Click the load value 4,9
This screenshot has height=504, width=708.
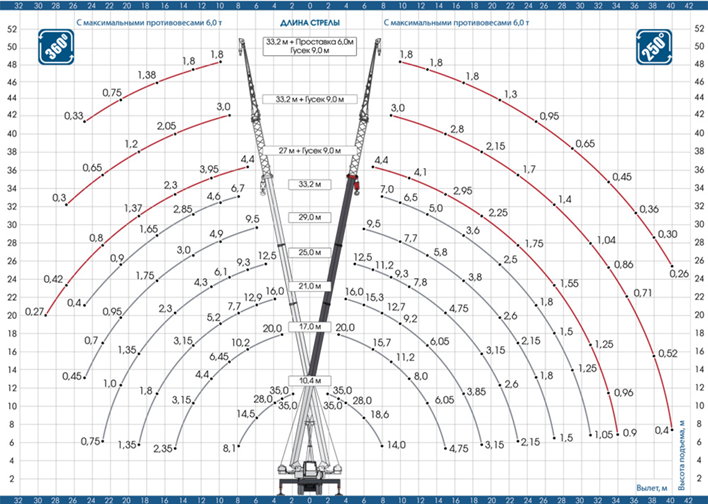[216, 234]
